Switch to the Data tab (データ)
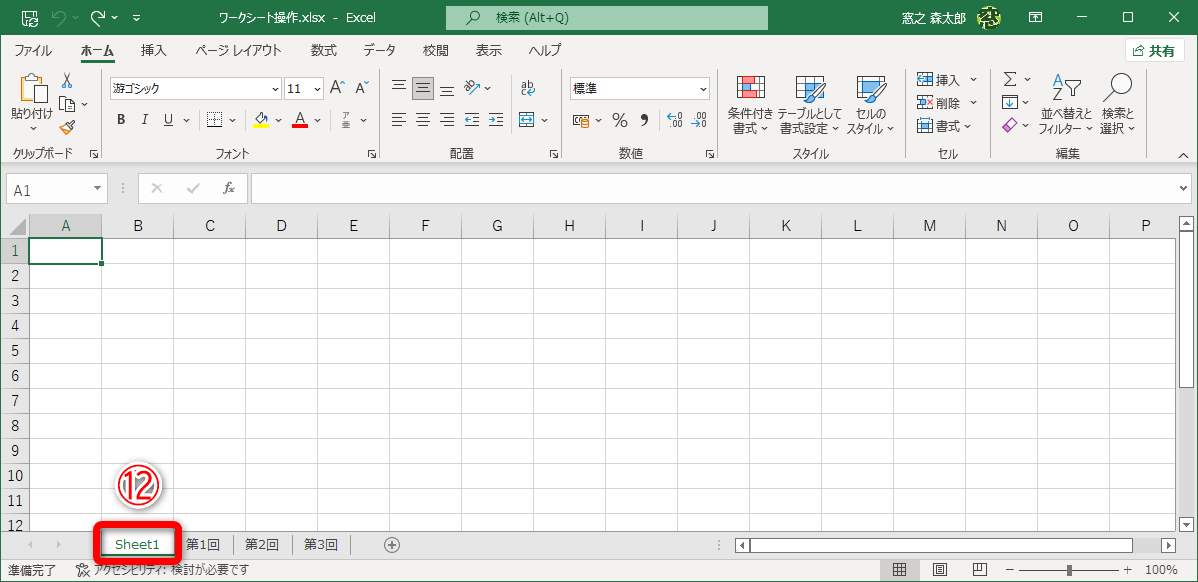This screenshot has width=1198, height=582. pos(380,50)
